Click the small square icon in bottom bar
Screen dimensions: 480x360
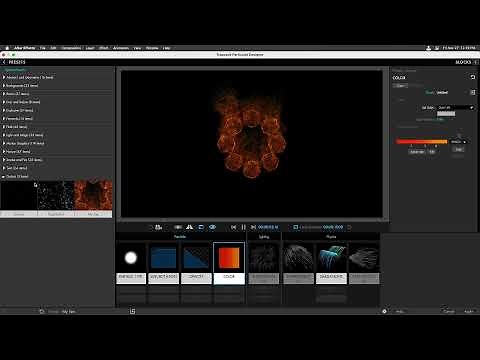(133, 311)
